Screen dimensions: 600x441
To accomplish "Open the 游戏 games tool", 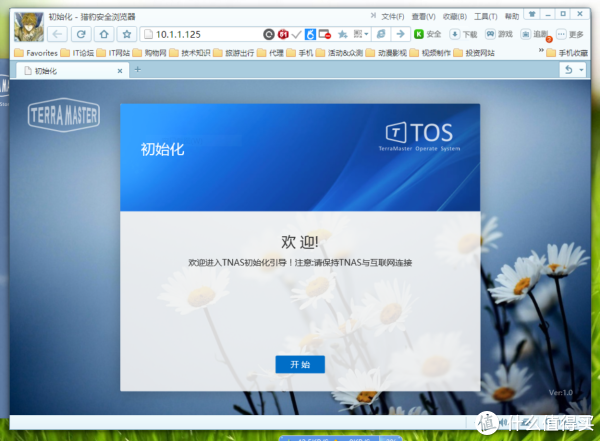I will pyautogui.click(x=499, y=34).
